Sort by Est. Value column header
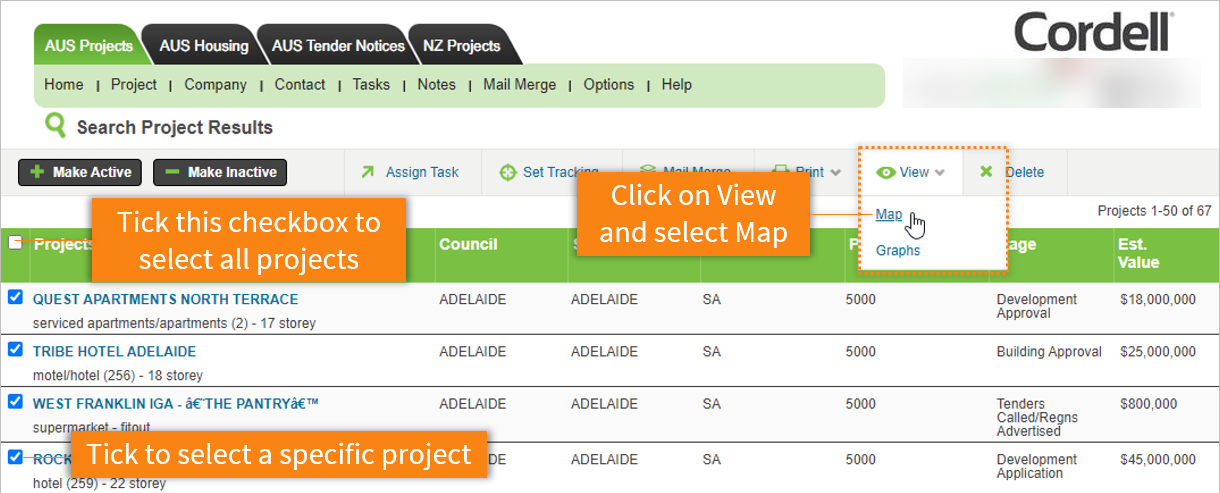Image resolution: width=1220 pixels, height=493 pixels. pyautogui.click(x=1138, y=253)
